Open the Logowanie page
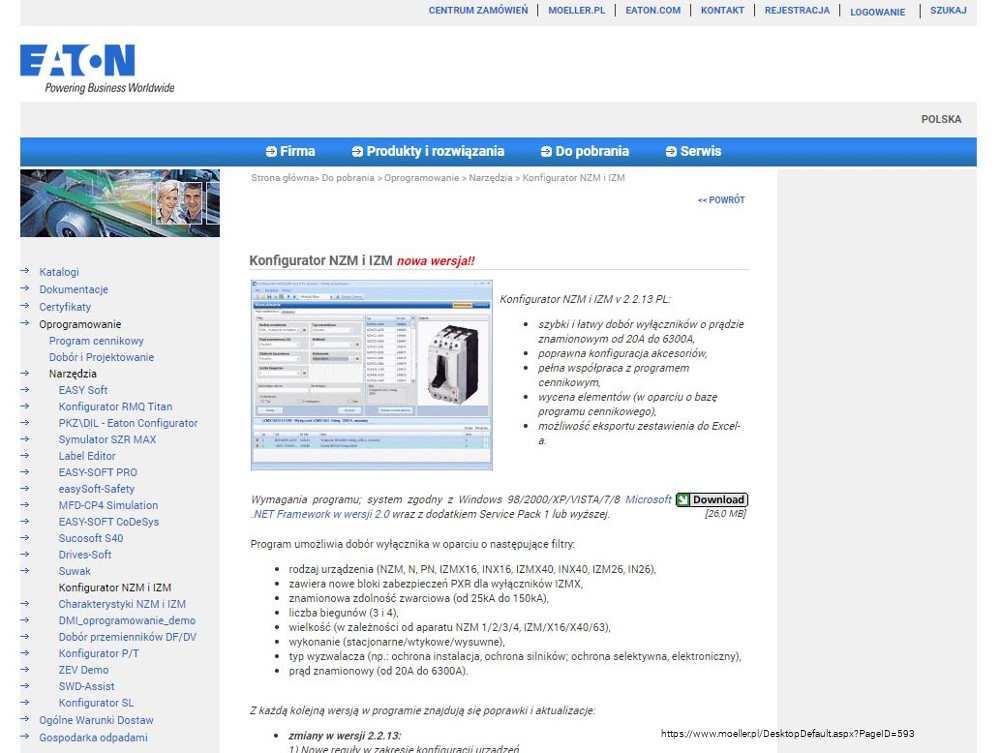This screenshot has height=753, width=1000. [x=878, y=12]
